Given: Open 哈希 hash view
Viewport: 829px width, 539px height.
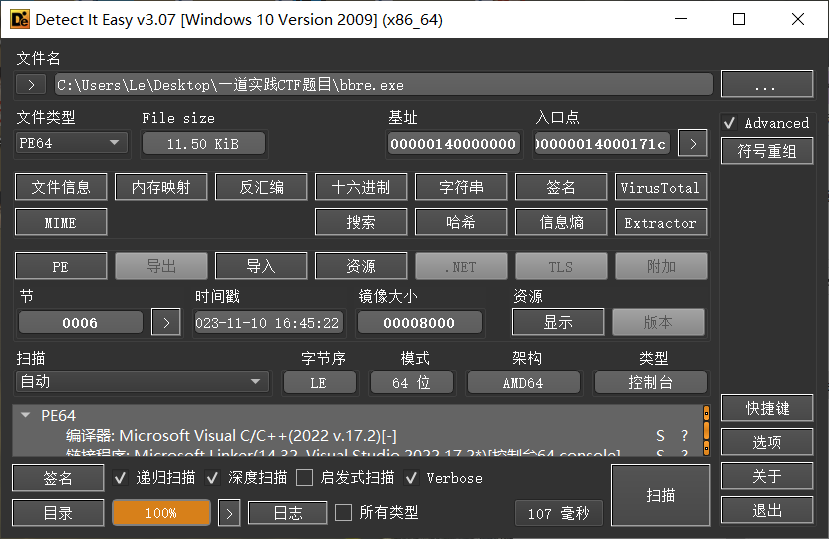Looking at the screenshot, I should point(460,222).
